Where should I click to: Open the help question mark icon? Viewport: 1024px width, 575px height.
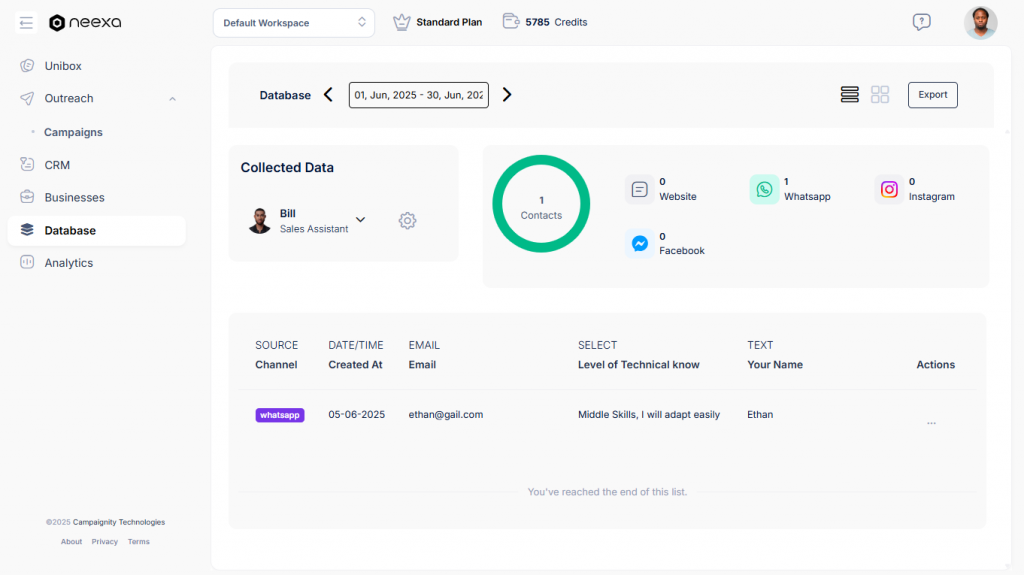pos(921,22)
